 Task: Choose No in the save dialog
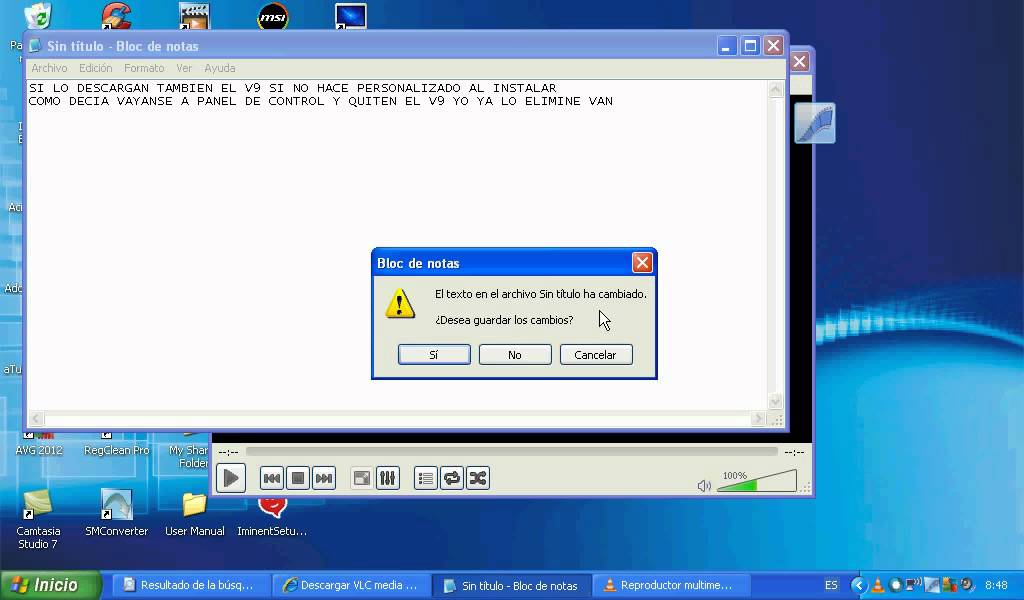pyautogui.click(x=515, y=355)
